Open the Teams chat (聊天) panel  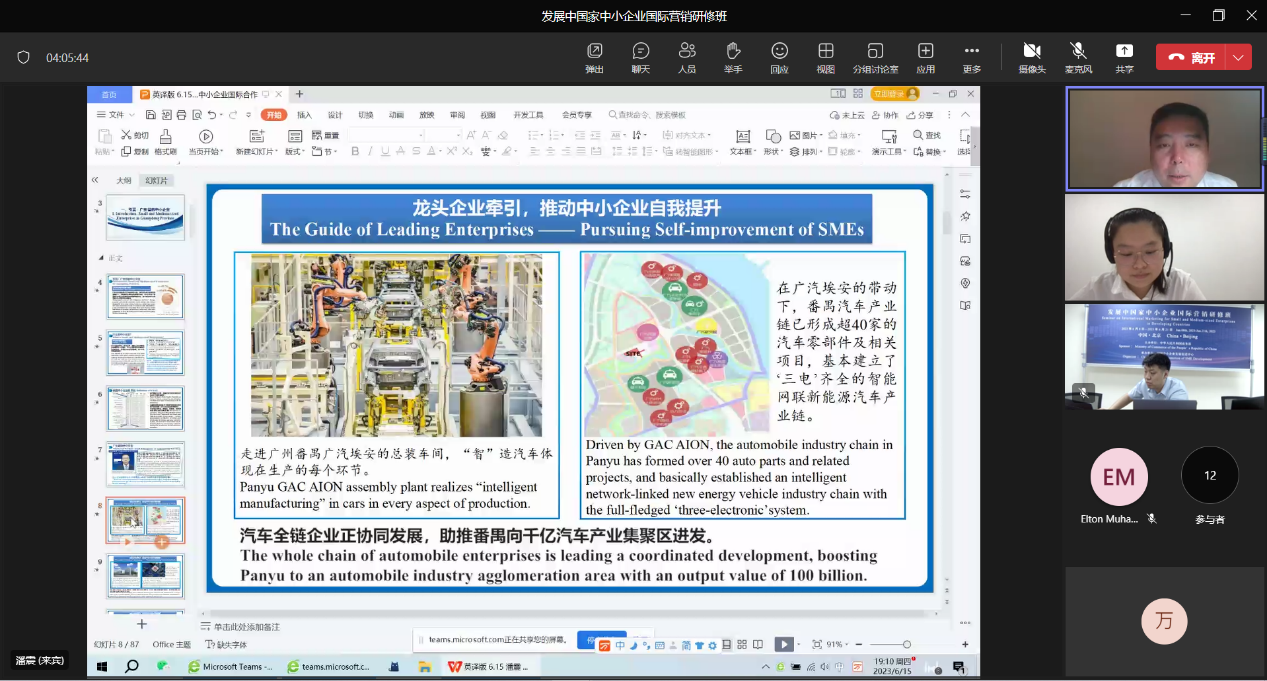[640, 57]
